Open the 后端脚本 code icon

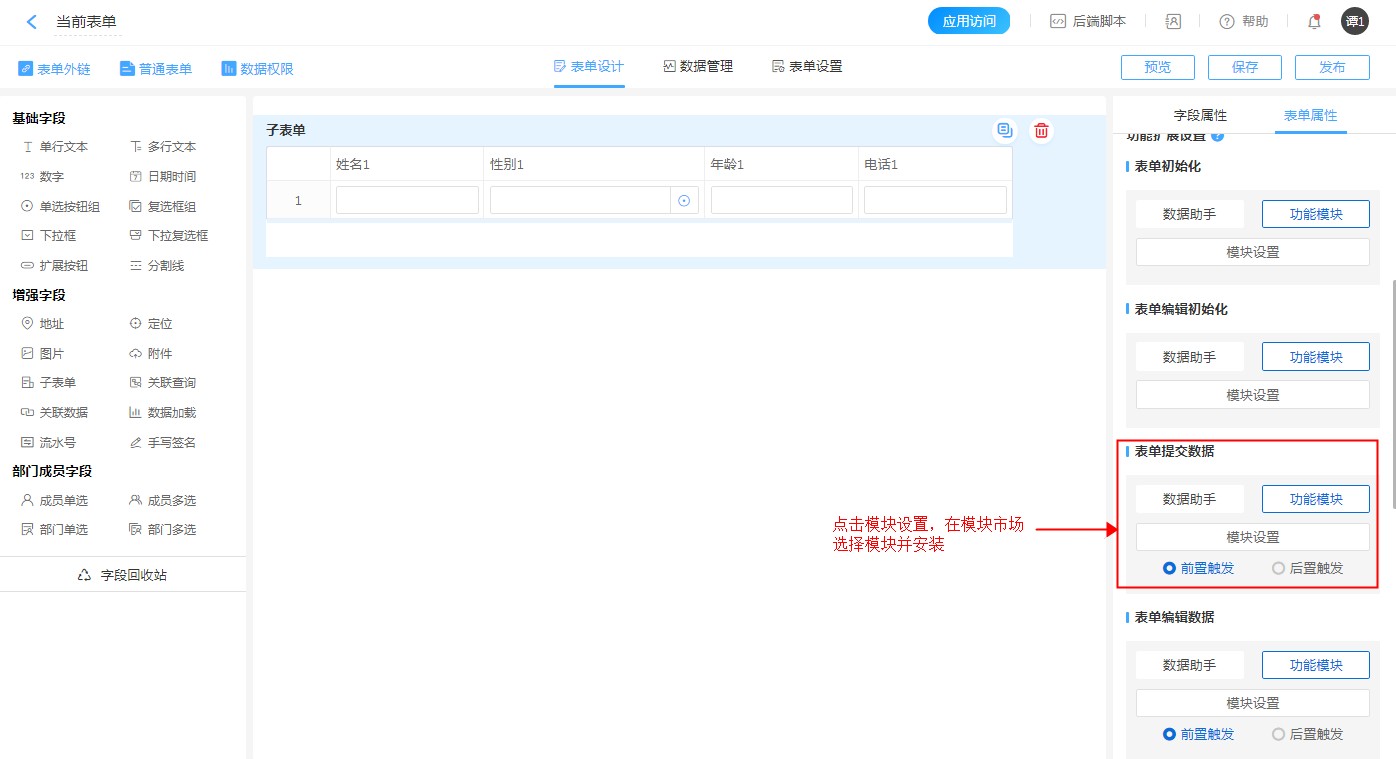point(1058,22)
